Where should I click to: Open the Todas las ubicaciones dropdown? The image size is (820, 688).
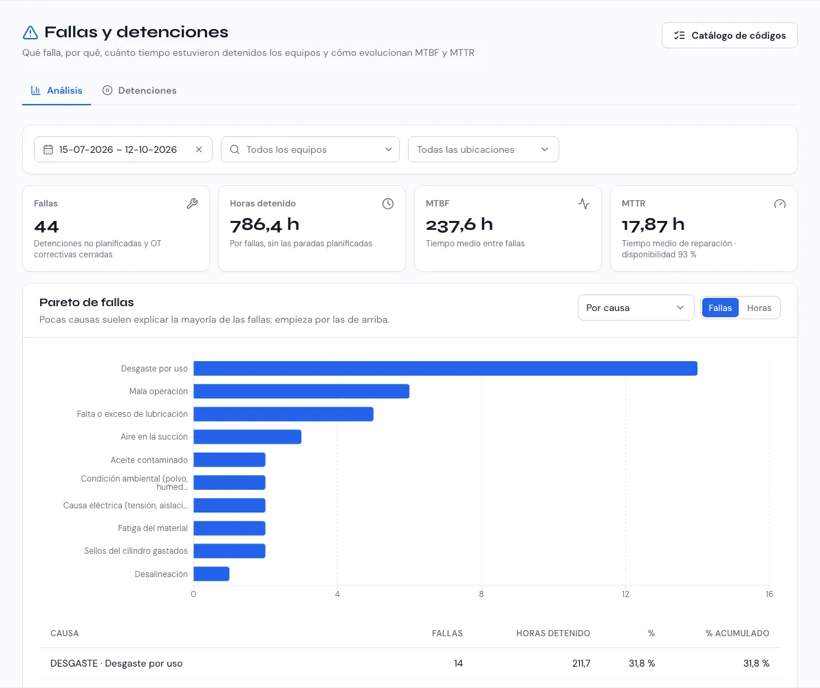coord(483,150)
